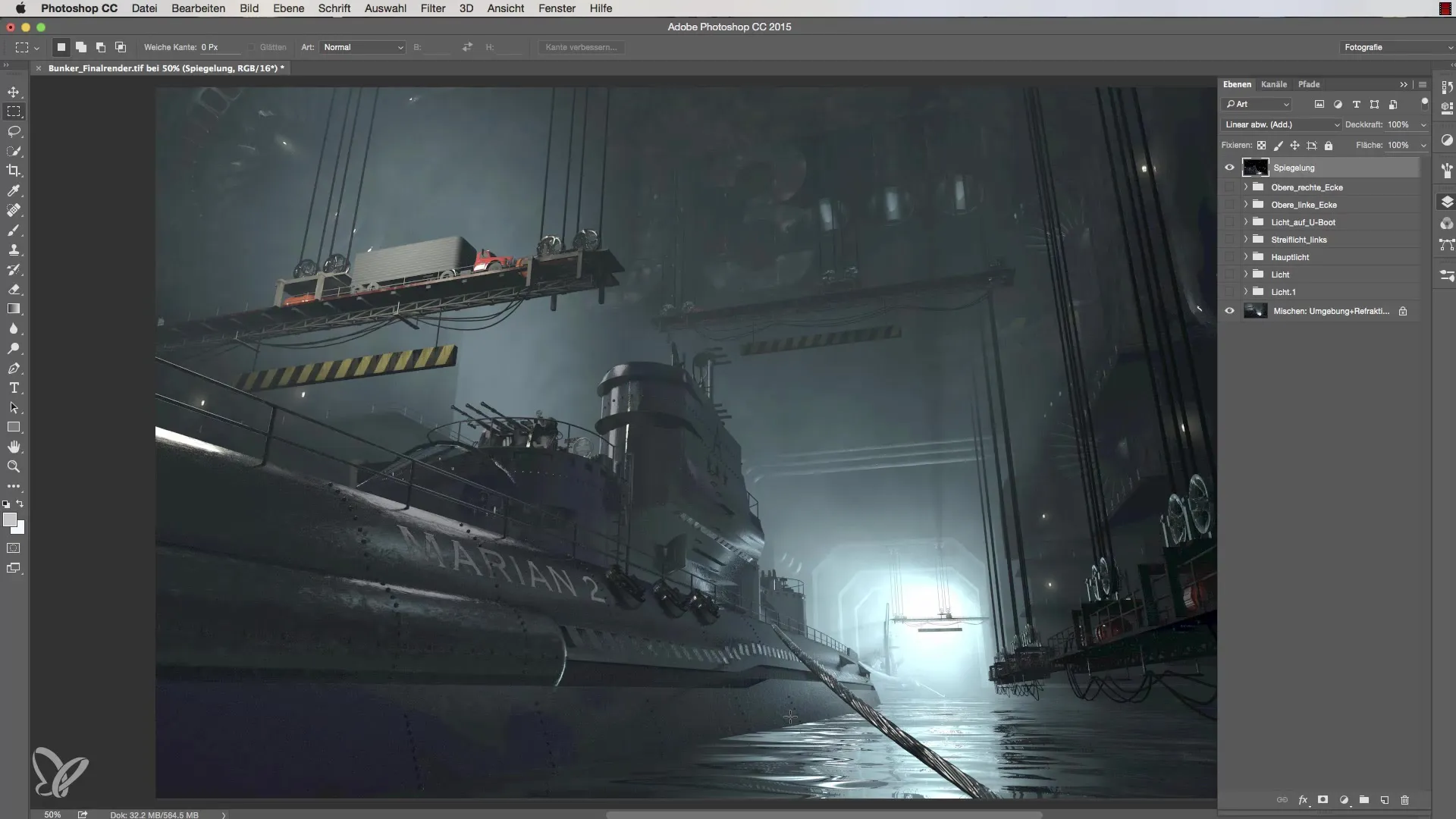The width and height of the screenshot is (1456, 819).
Task: Select the Brush tool
Action: [14, 230]
